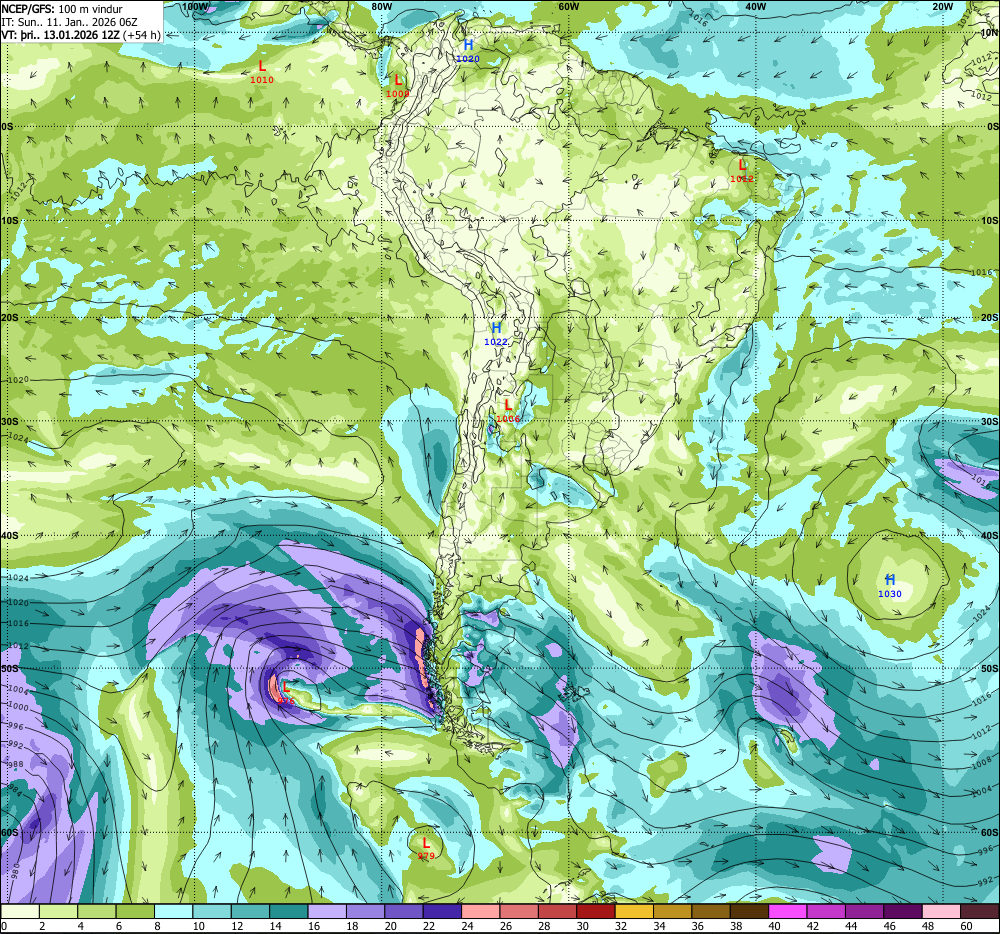Click the low pressure marker labeled 1010
Viewport: 1000px width, 934px height.
coord(261,72)
